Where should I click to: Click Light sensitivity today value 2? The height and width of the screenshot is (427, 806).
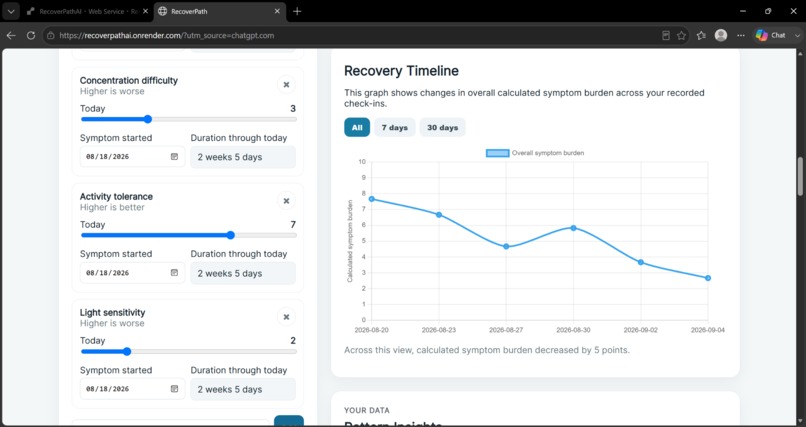pos(293,341)
